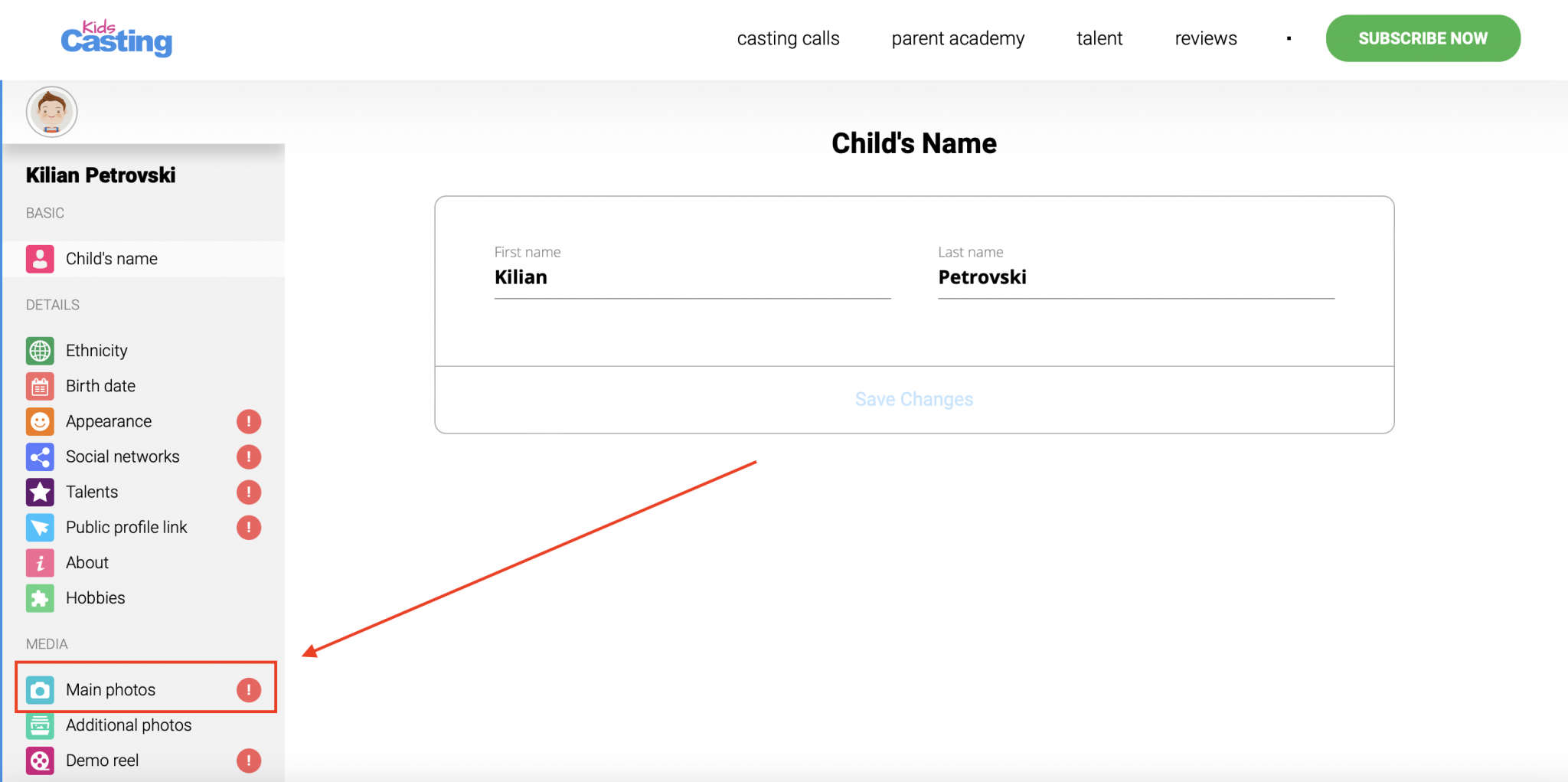
Task: Click the alert badge next to Talents
Action: [248, 491]
